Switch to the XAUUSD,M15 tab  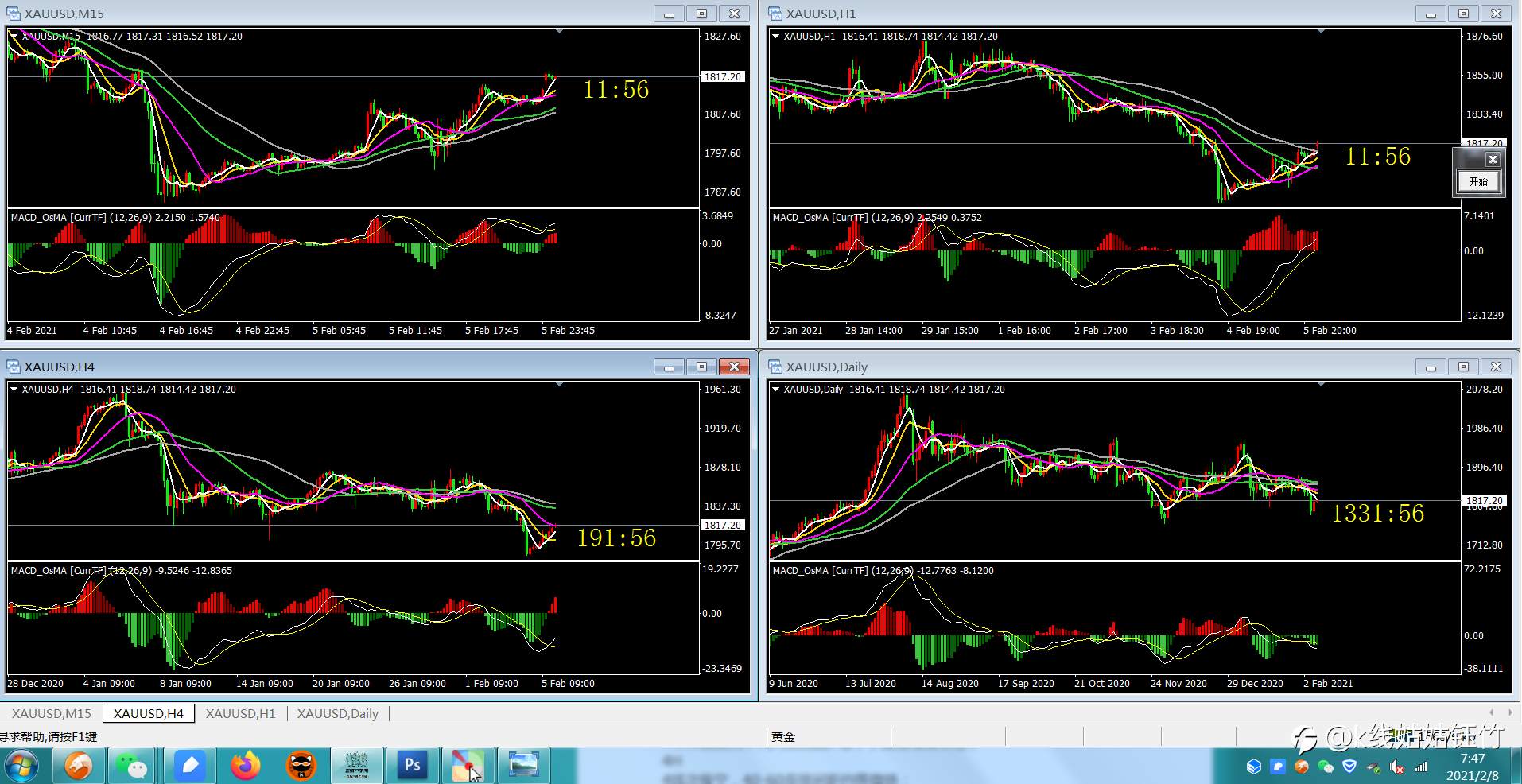click(x=52, y=713)
